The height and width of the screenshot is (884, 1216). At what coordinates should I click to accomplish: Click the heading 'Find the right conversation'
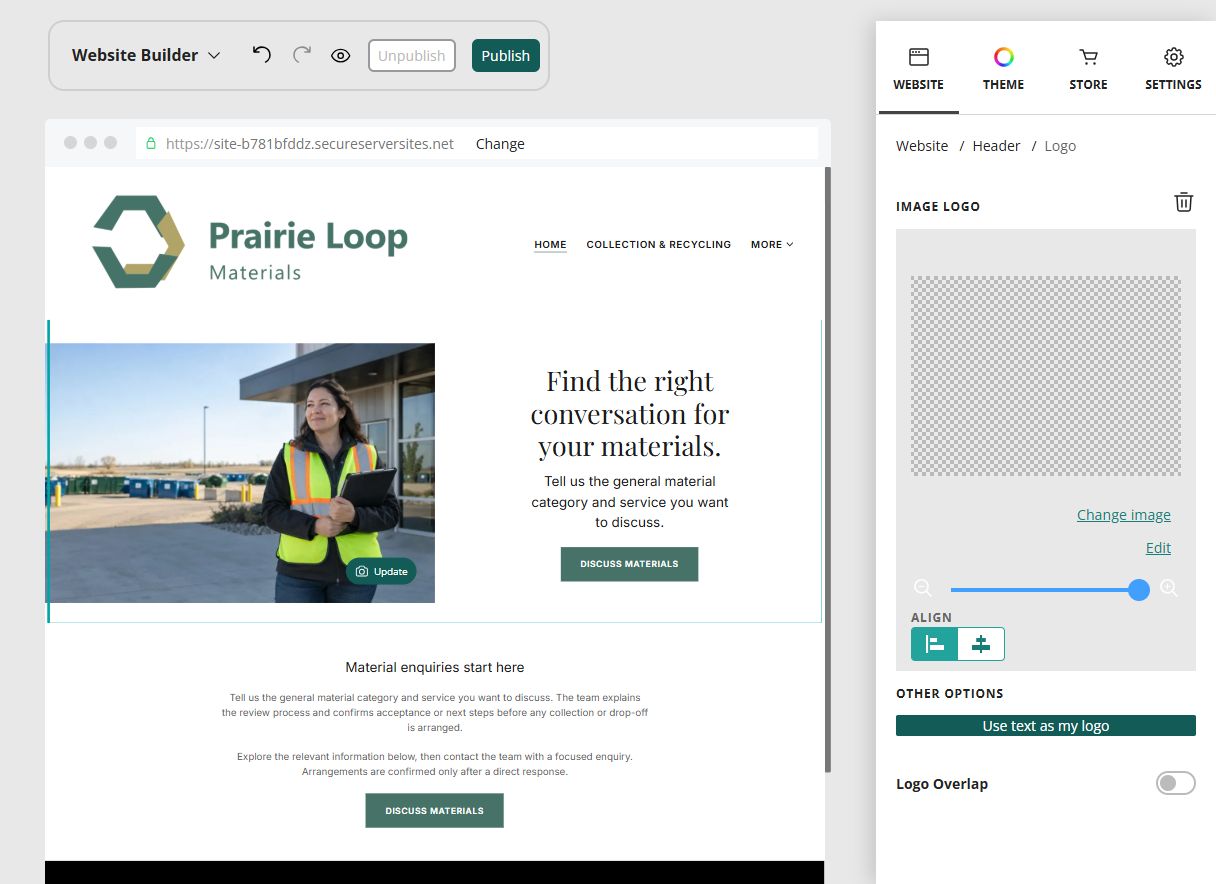coord(630,413)
